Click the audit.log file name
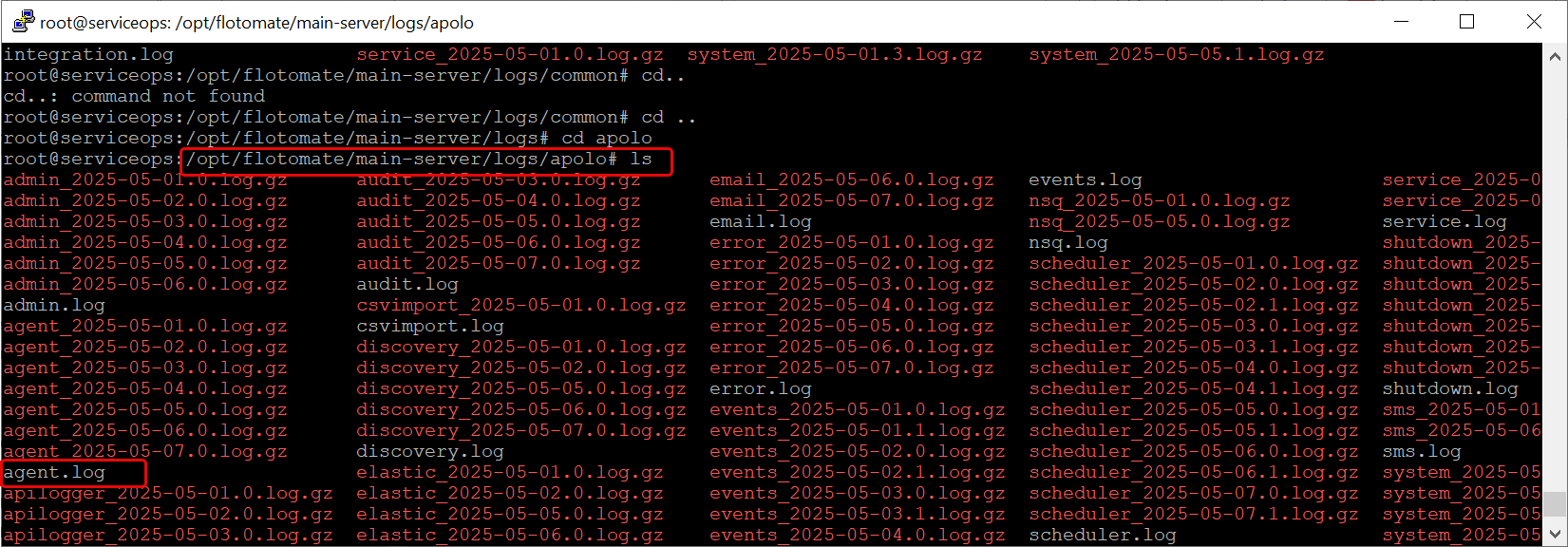This screenshot has height=547, width=1568. (x=407, y=284)
